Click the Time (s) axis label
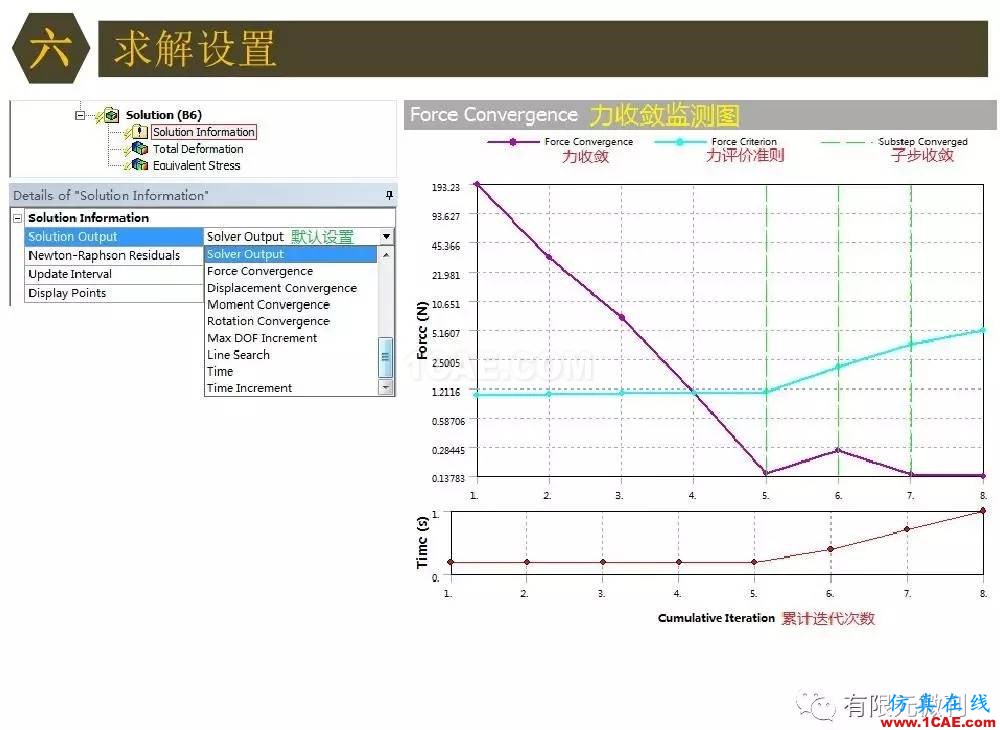Image resolution: width=1000 pixels, height=730 pixels. (x=422, y=543)
